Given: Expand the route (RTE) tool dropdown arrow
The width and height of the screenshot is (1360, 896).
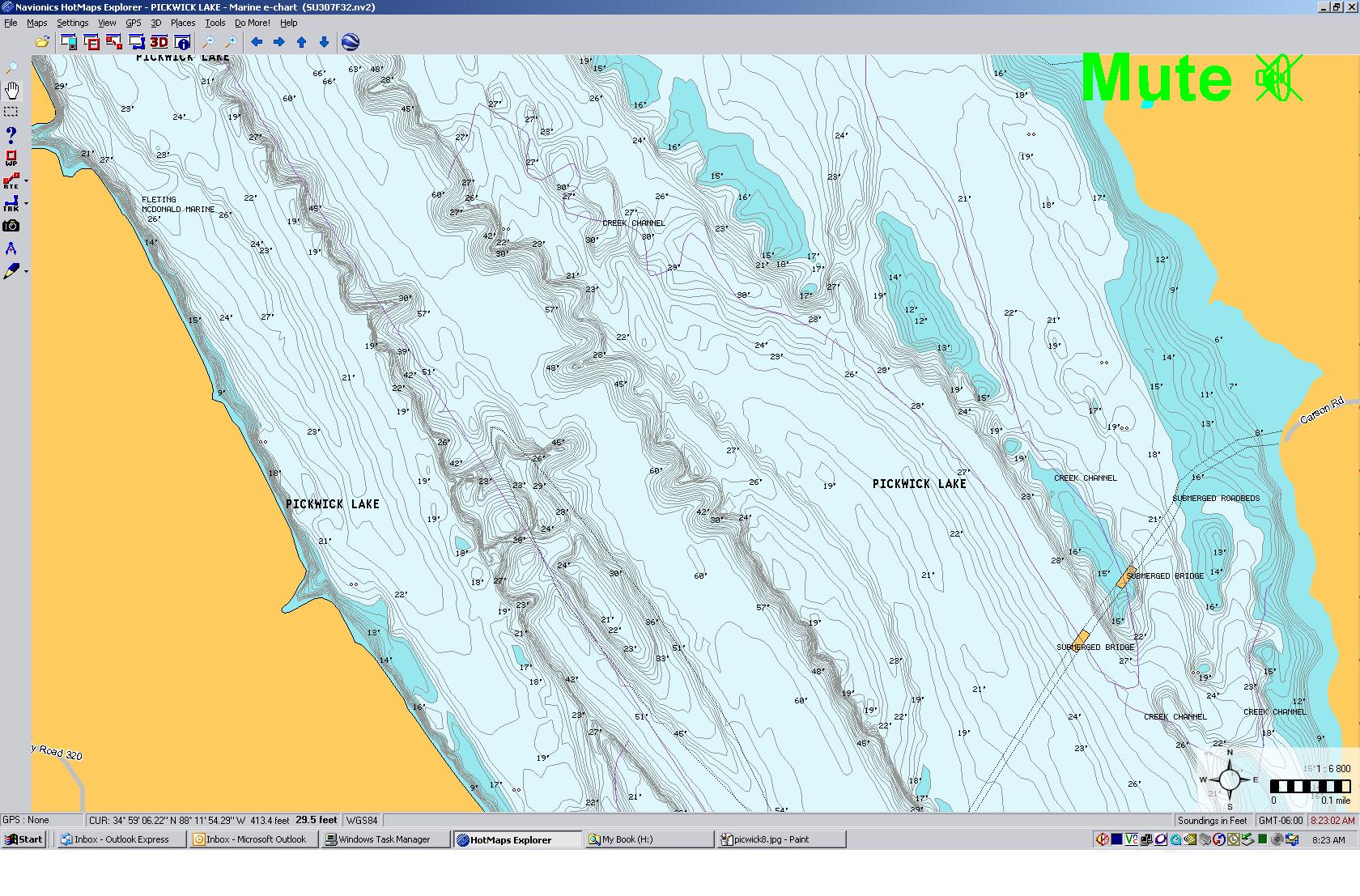Looking at the screenshot, I should (x=27, y=181).
